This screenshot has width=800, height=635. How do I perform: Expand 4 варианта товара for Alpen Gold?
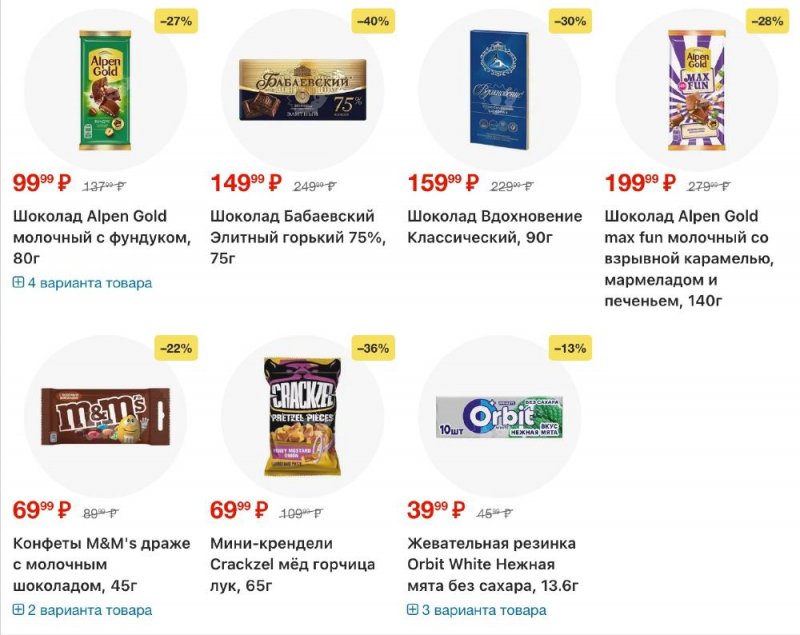[x=82, y=283]
